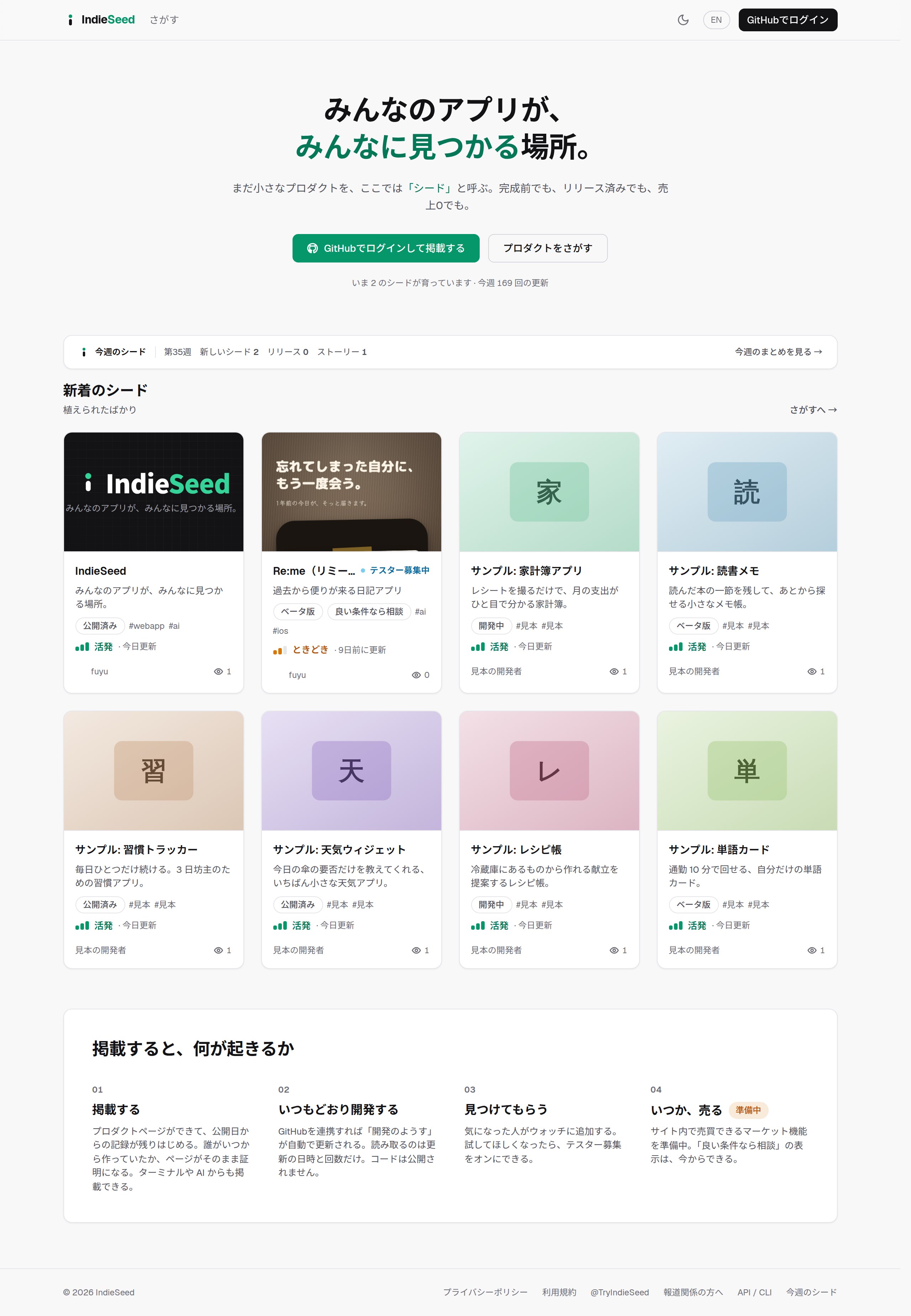Click eye view count on Re:me card
911x1316 pixels.
pyautogui.click(x=421, y=675)
